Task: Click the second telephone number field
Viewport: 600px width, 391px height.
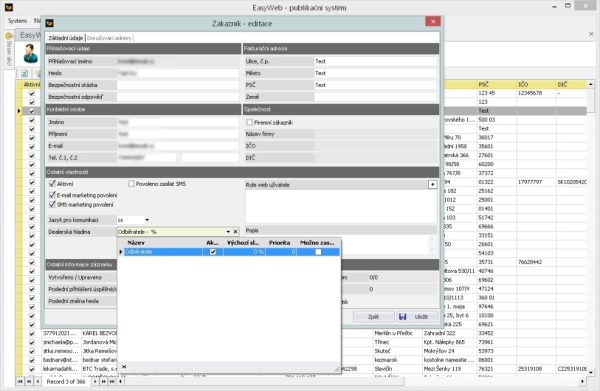Action: [210, 158]
